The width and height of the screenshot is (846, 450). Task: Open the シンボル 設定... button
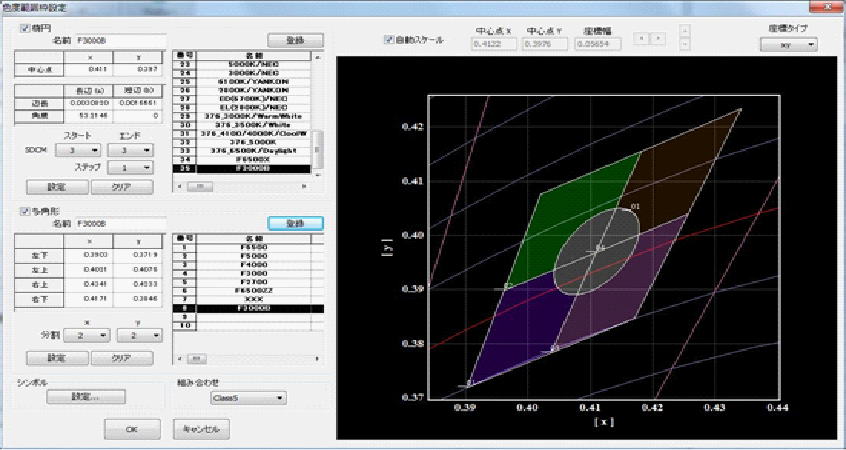(x=86, y=397)
